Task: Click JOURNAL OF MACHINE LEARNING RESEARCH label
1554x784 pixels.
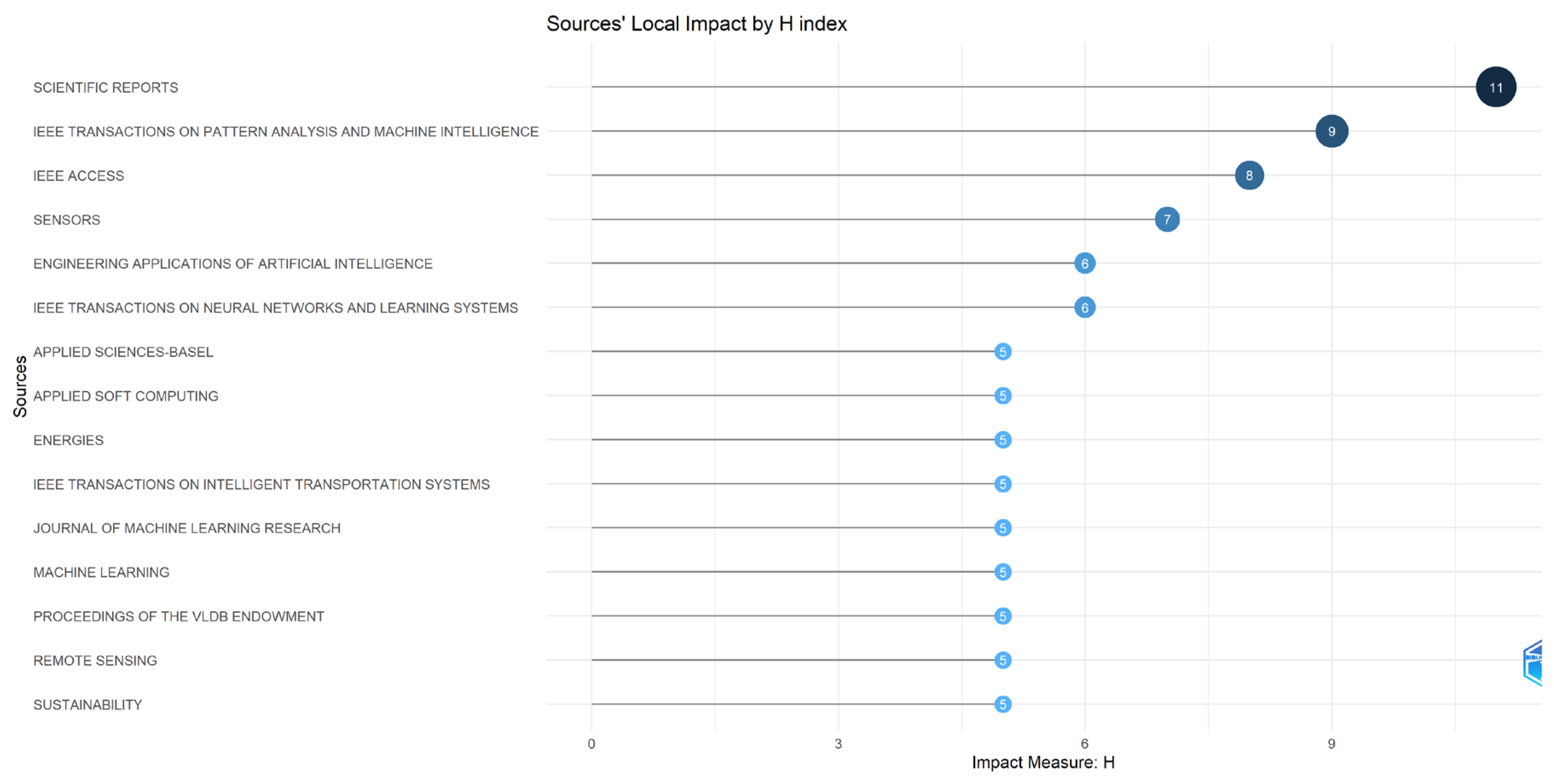Action: click(x=186, y=528)
